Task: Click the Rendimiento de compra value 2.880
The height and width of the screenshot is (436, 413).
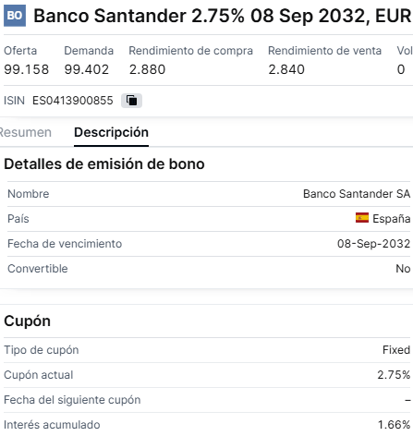Action: (x=147, y=69)
